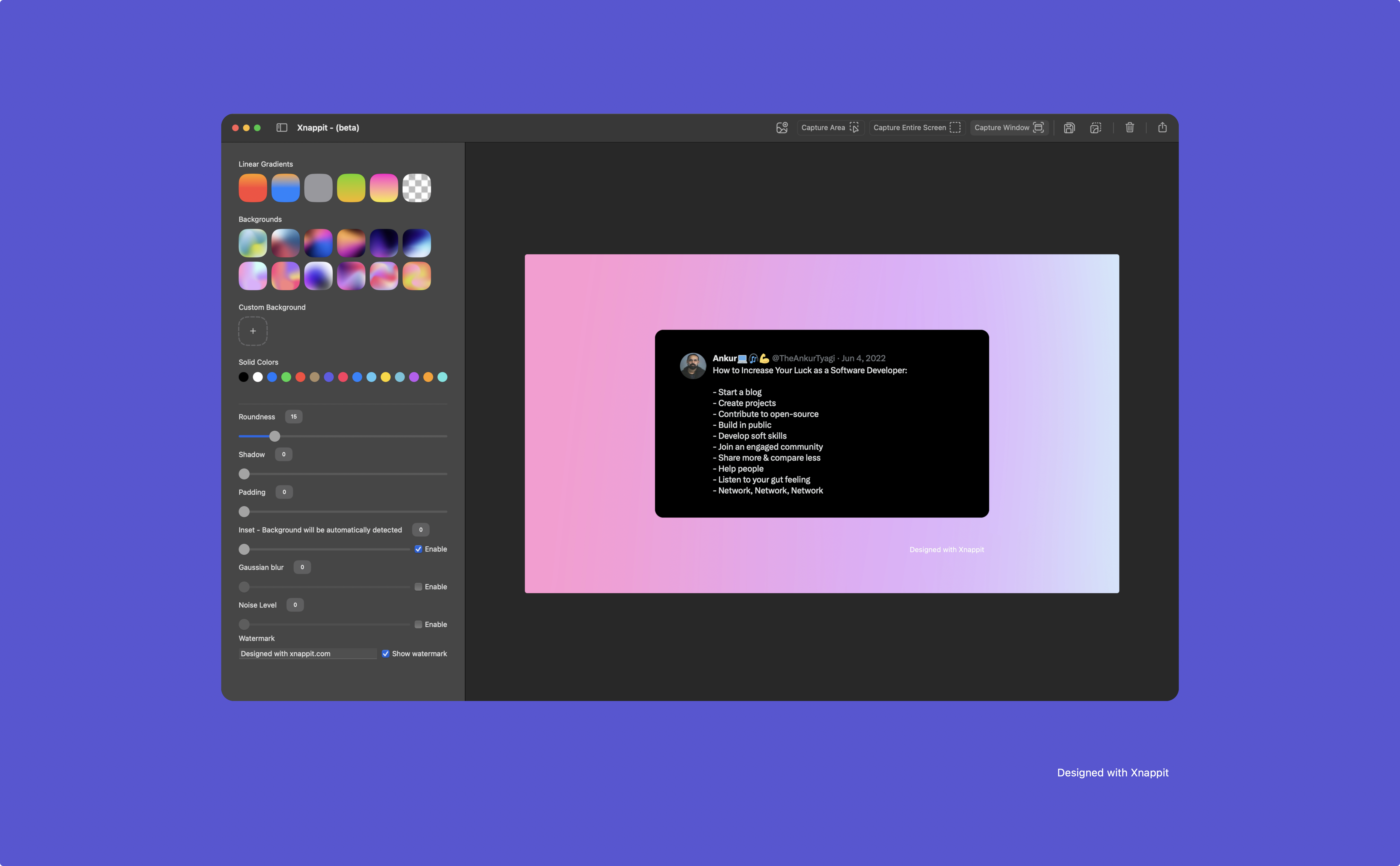
Task: Select the black solid color swatch
Action: [x=243, y=377]
